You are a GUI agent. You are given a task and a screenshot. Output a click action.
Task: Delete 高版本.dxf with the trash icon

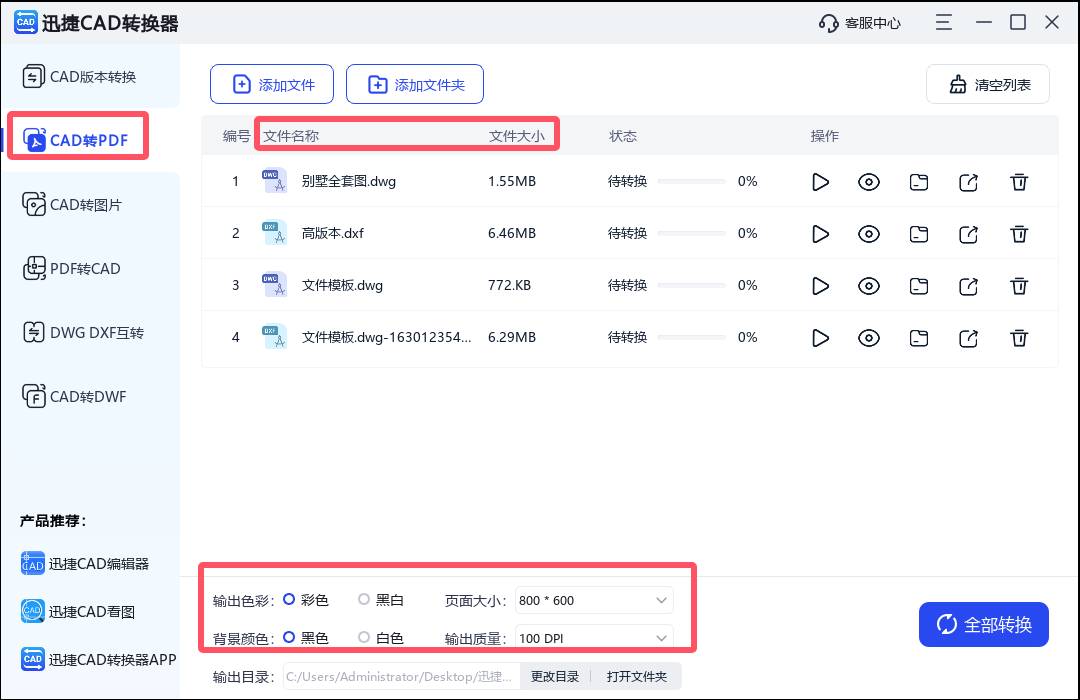[1019, 234]
